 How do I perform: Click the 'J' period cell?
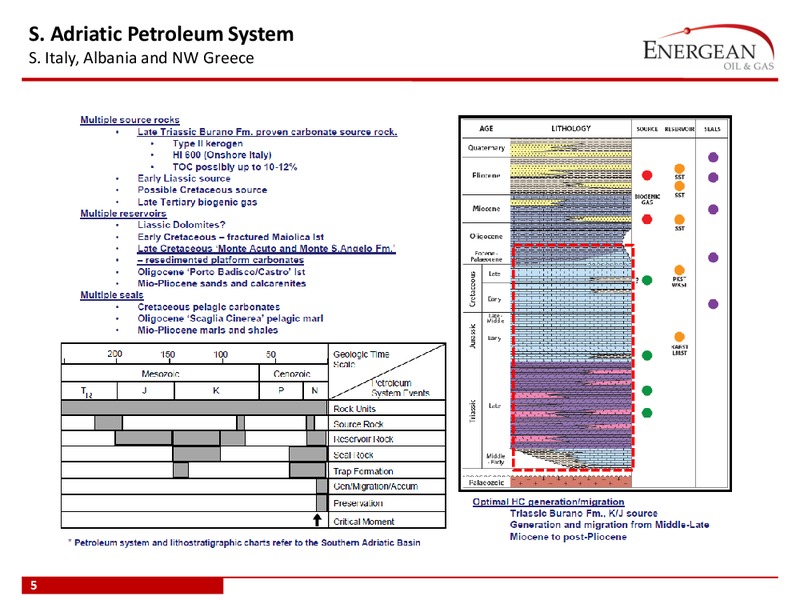[x=144, y=390]
